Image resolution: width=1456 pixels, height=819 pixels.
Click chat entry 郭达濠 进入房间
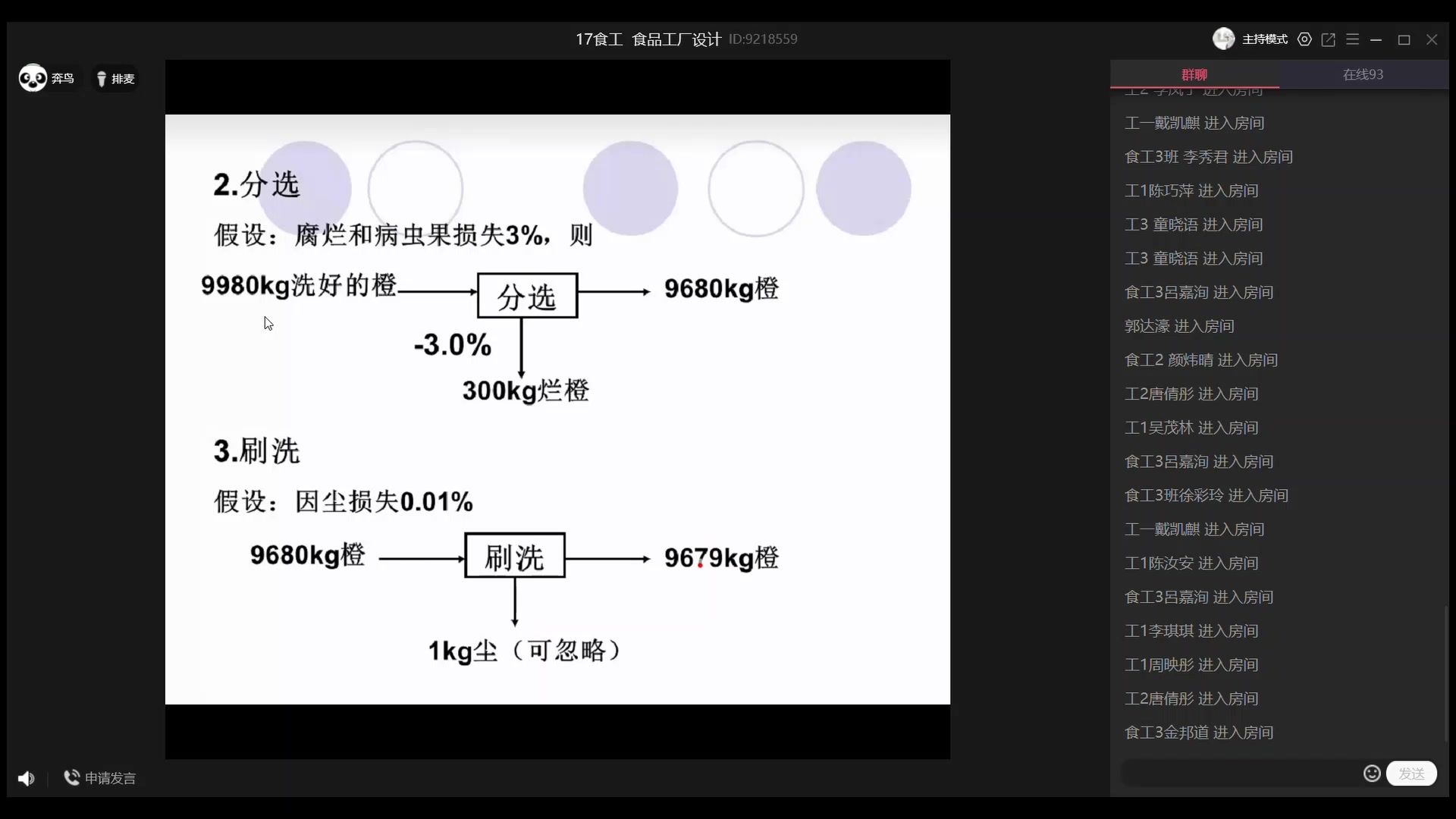tap(1179, 326)
